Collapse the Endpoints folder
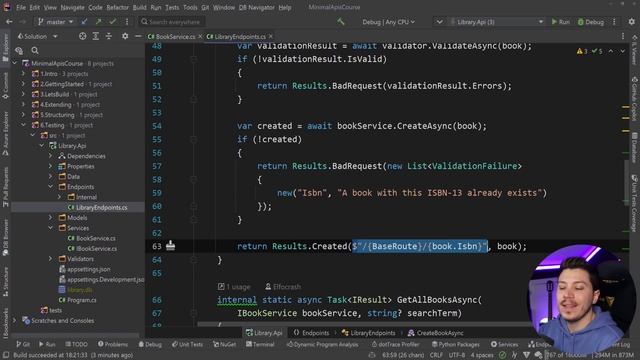This screenshot has width=640, height=360. 50,187
